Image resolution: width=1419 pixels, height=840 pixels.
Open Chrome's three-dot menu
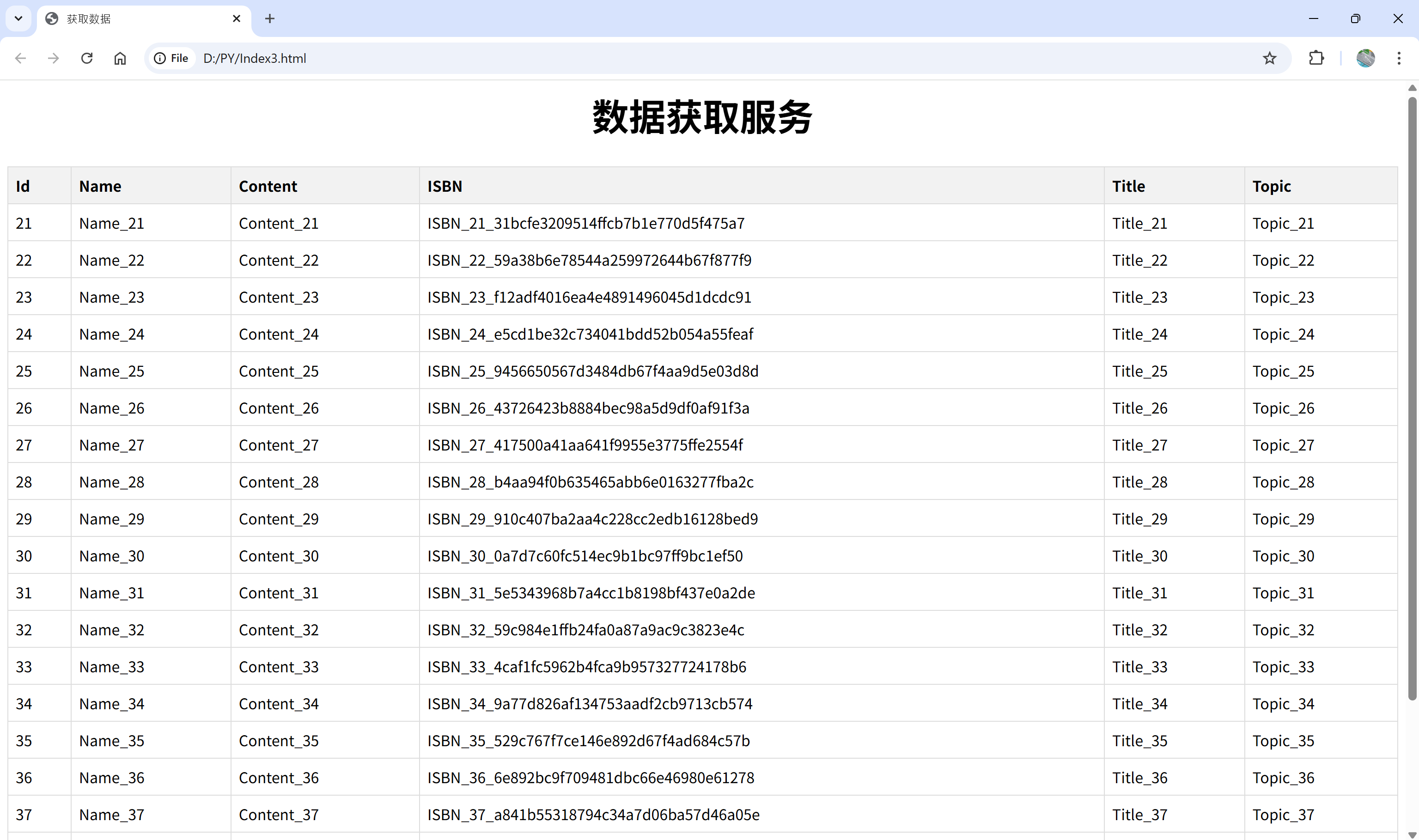click(1399, 58)
